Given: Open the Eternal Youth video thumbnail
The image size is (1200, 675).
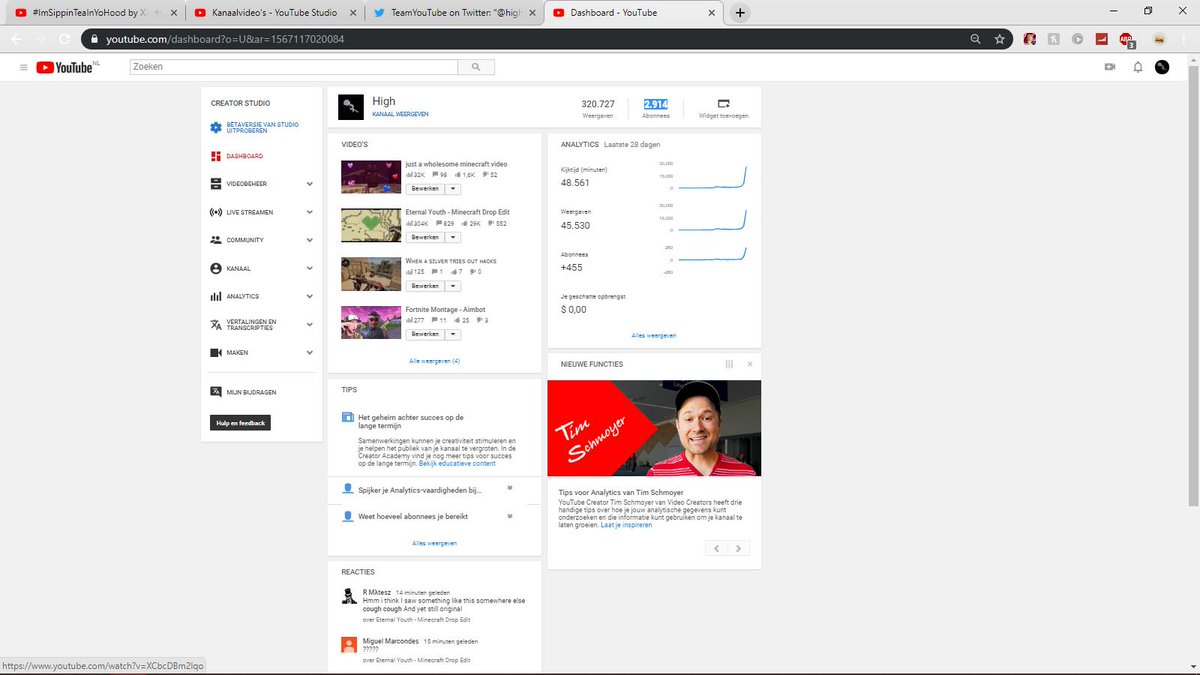Looking at the screenshot, I should pyautogui.click(x=370, y=225).
